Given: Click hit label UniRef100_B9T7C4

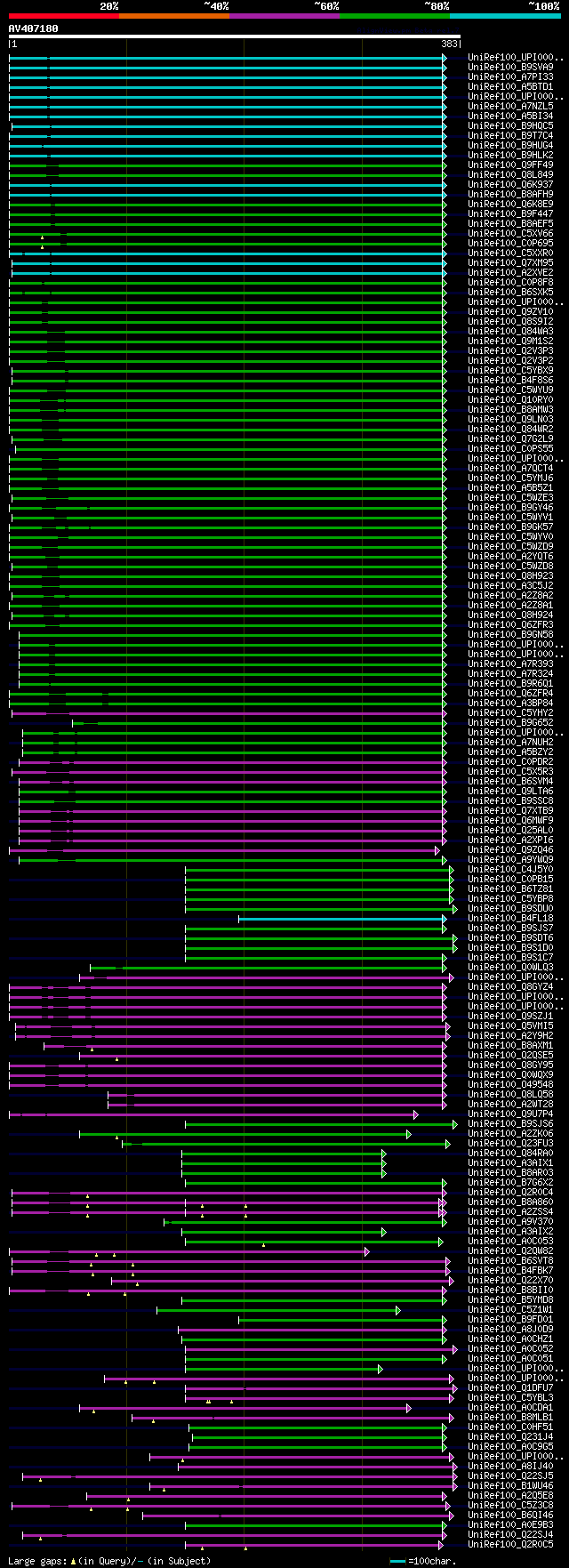Looking at the screenshot, I should tap(510, 135).
